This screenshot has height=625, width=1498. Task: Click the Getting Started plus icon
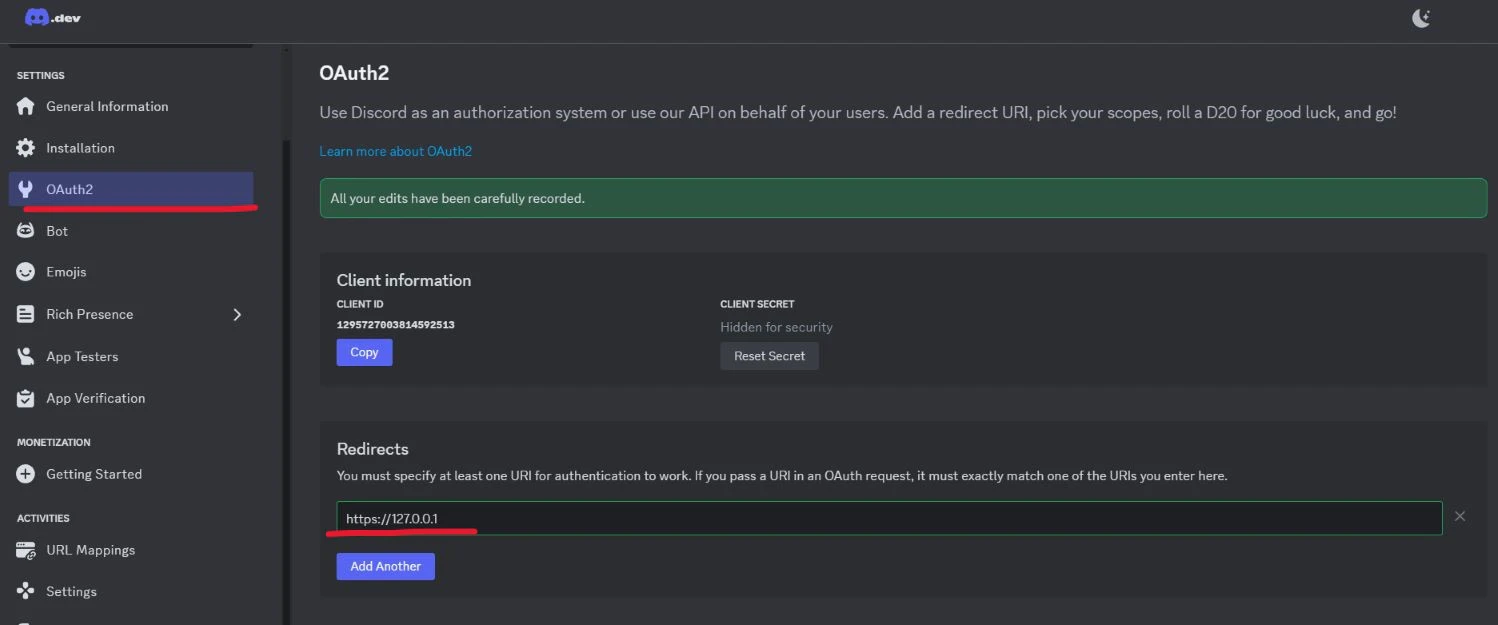coord(26,474)
